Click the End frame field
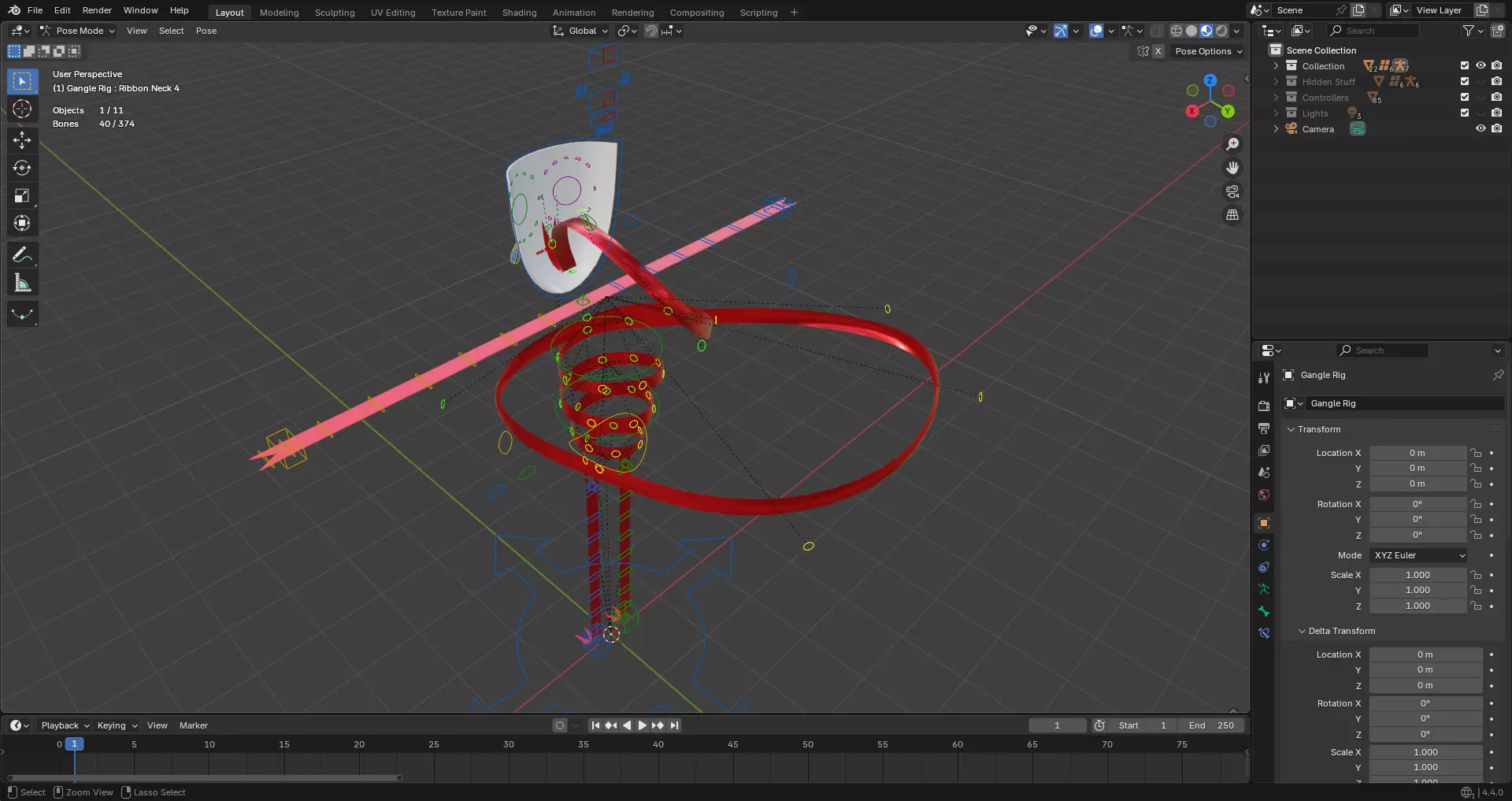Screen dimensions: 1512x801 1211,725
